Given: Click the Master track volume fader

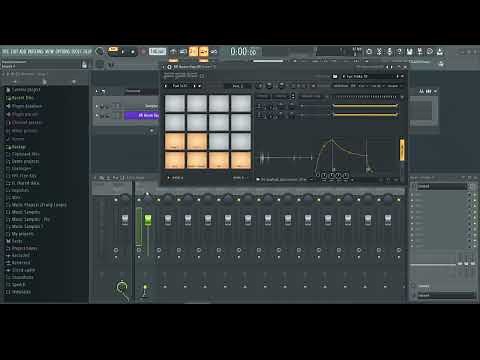Looking at the screenshot, I should [x=125, y=220].
